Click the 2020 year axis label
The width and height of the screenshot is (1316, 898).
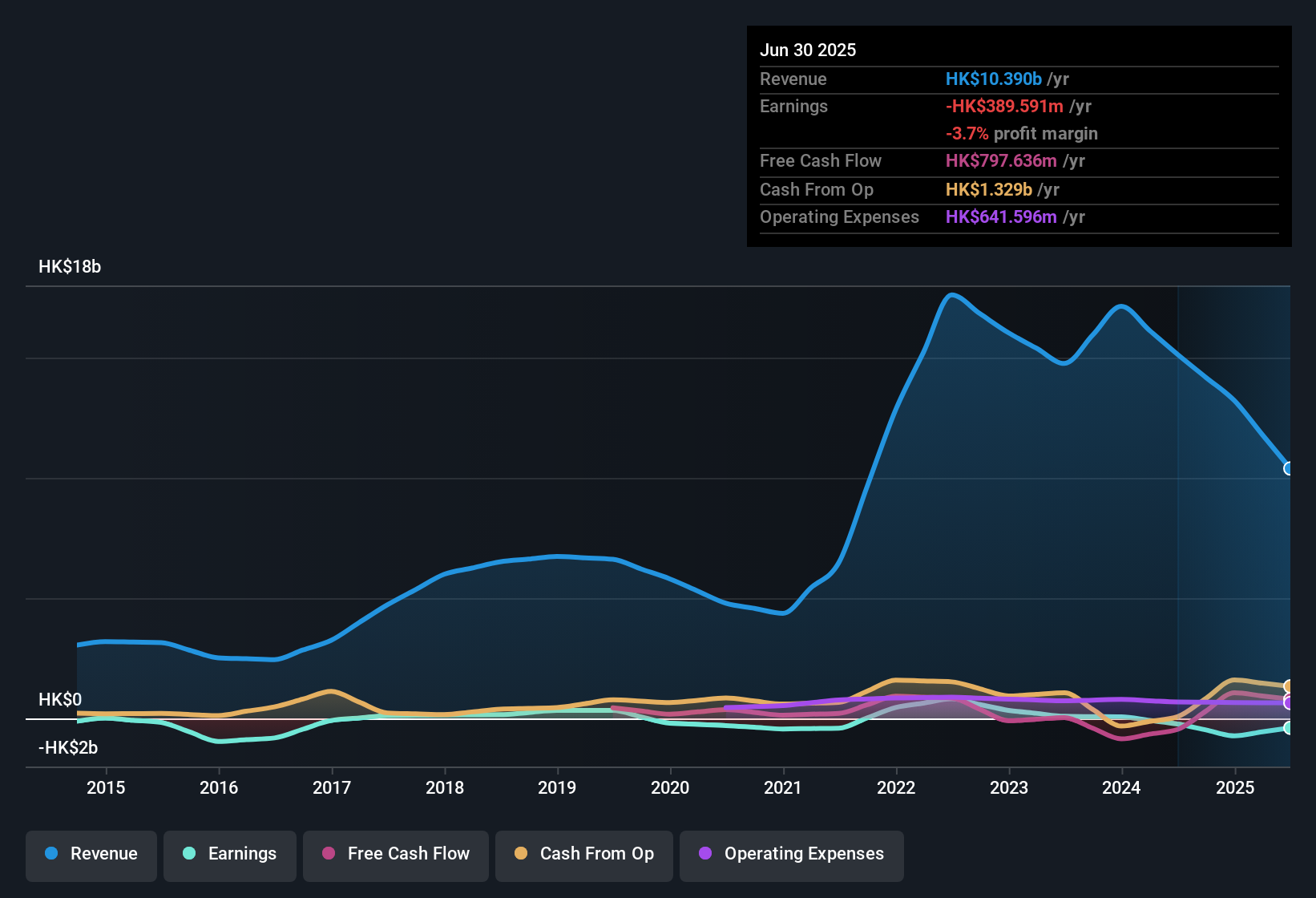[x=671, y=788]
